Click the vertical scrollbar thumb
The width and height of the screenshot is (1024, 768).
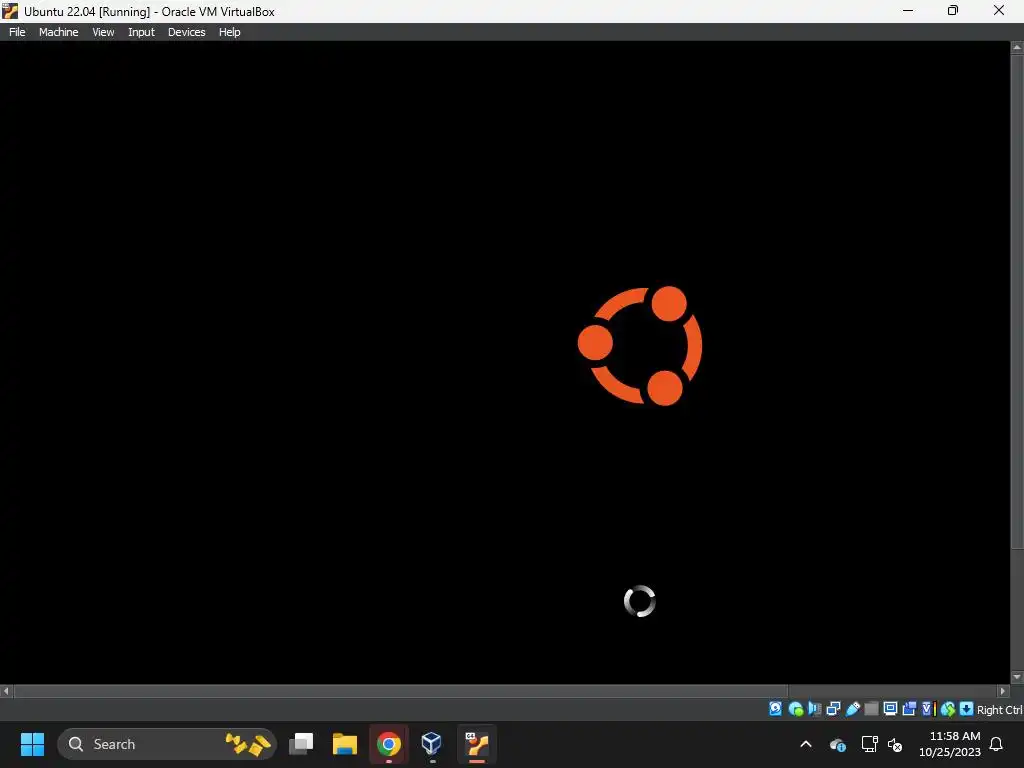click(x=1017, y=302)
